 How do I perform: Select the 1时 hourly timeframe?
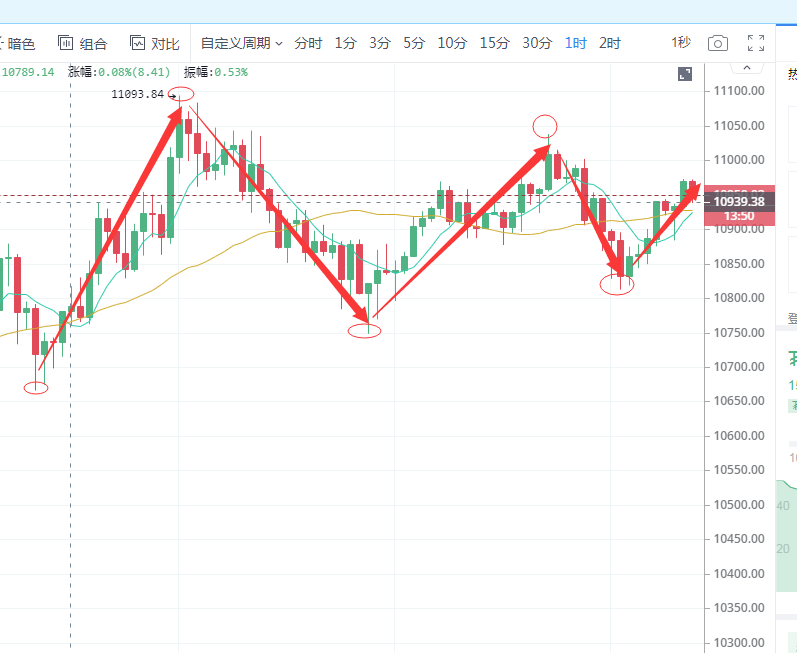point(576,43)
